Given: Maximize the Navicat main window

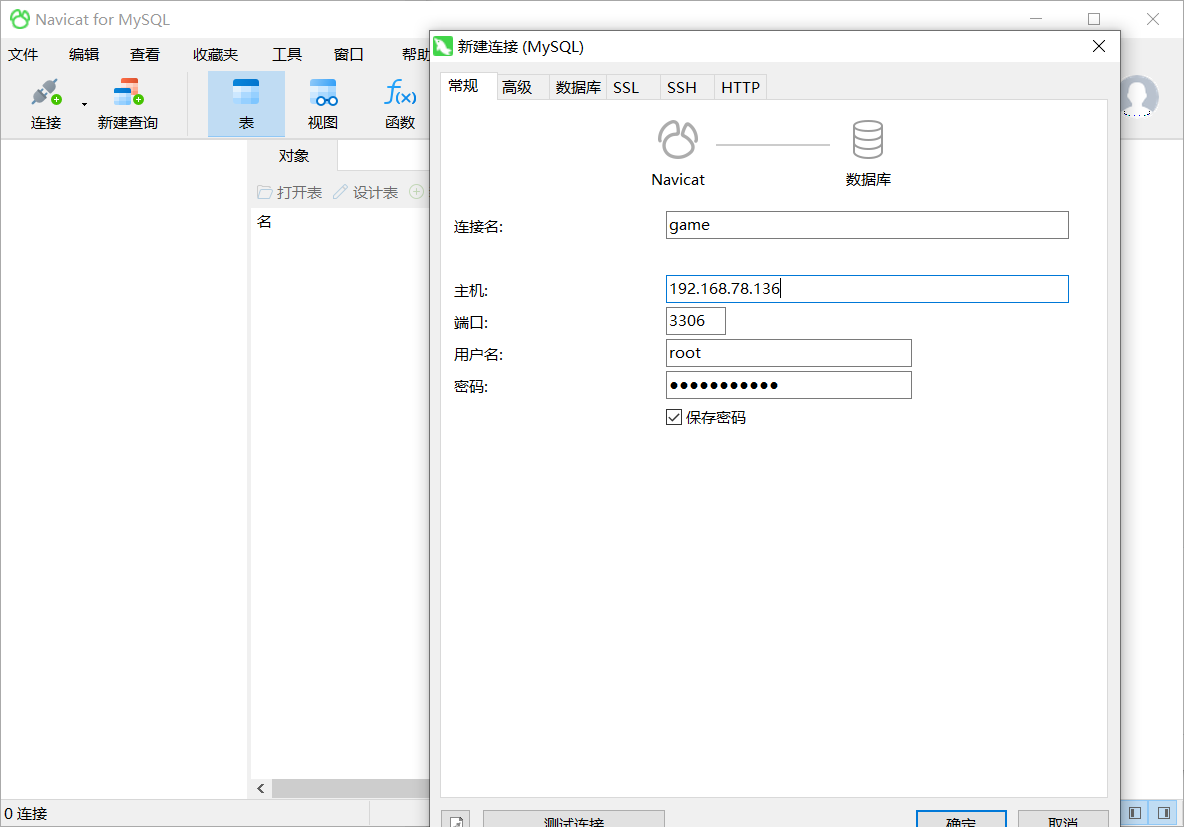Looking at the screenshot, I should point(1093,19).
